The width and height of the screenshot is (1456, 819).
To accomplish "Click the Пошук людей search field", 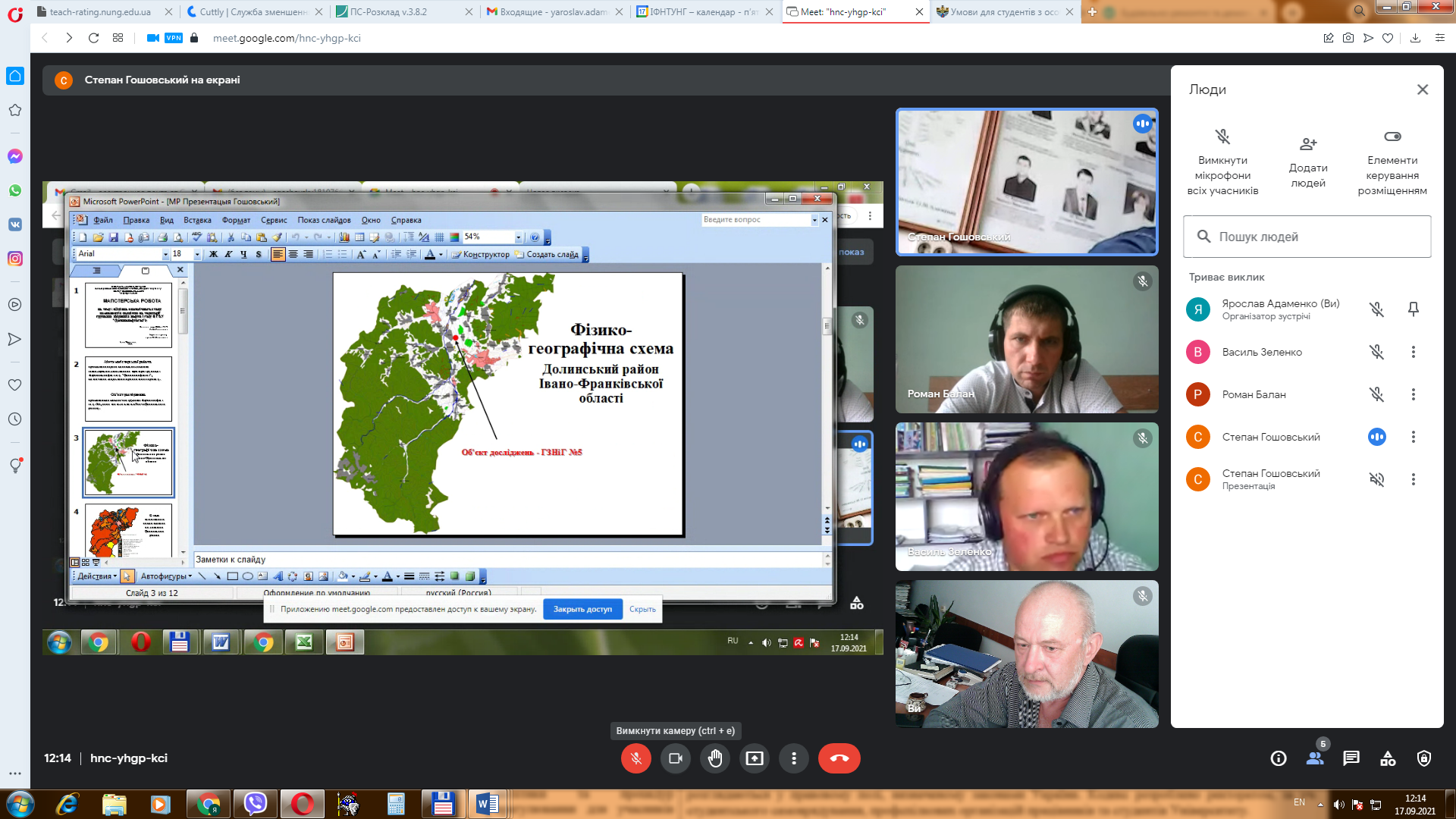I will pos(1307,237).
